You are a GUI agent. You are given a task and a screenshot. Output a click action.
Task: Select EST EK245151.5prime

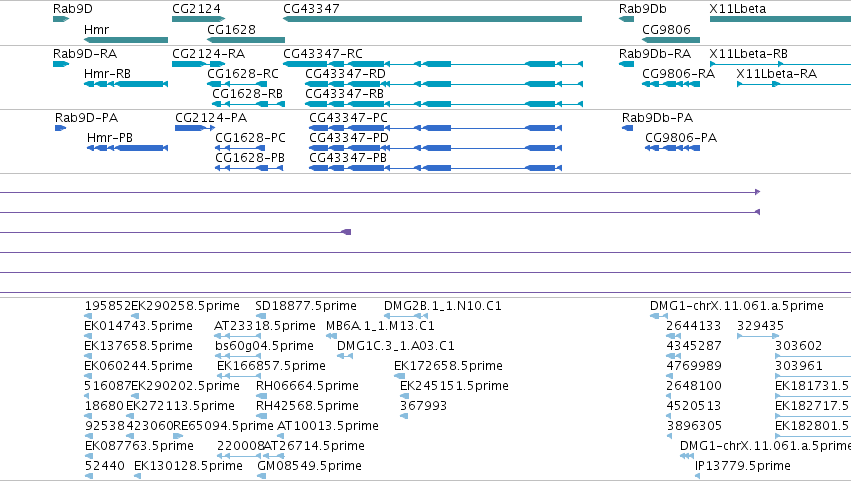[454, 386]
